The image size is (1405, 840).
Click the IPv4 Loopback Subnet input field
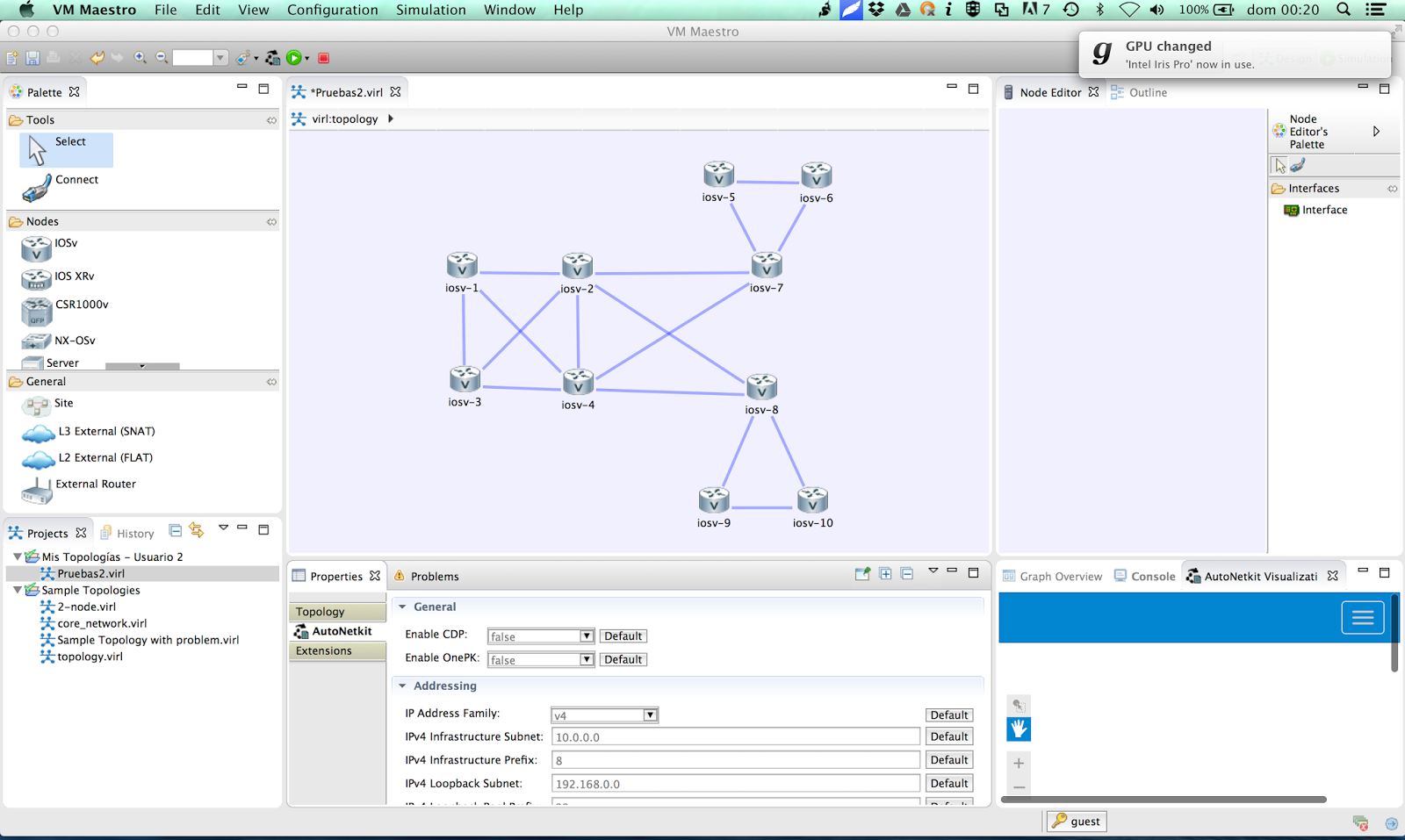pyautogui.click(x=735, y=783)
